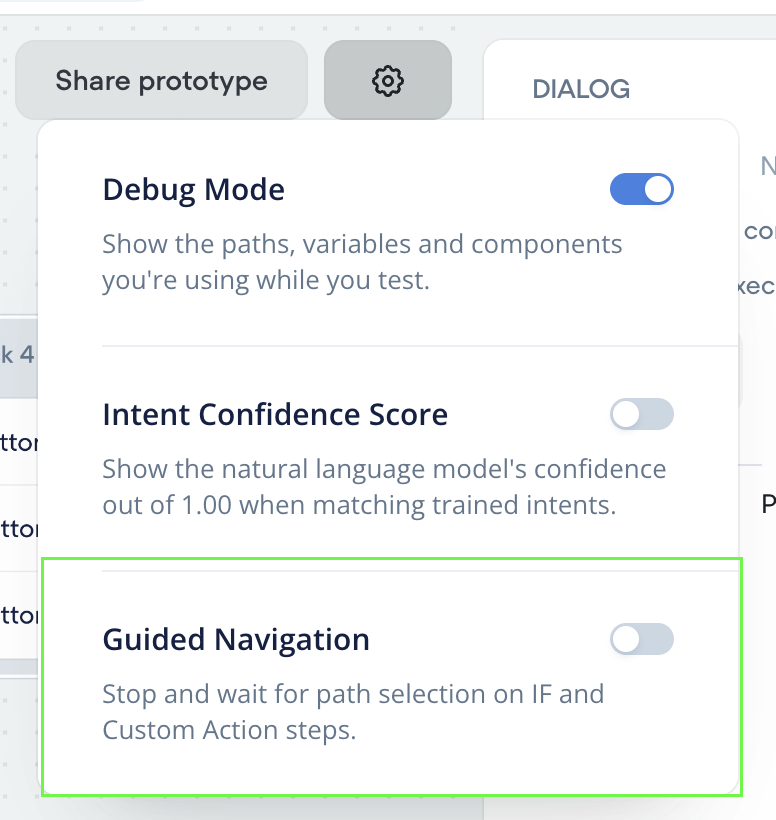Select the partially hidden block header ending in 4
This screenshot has width=776, height=820.
coord(18,356)
